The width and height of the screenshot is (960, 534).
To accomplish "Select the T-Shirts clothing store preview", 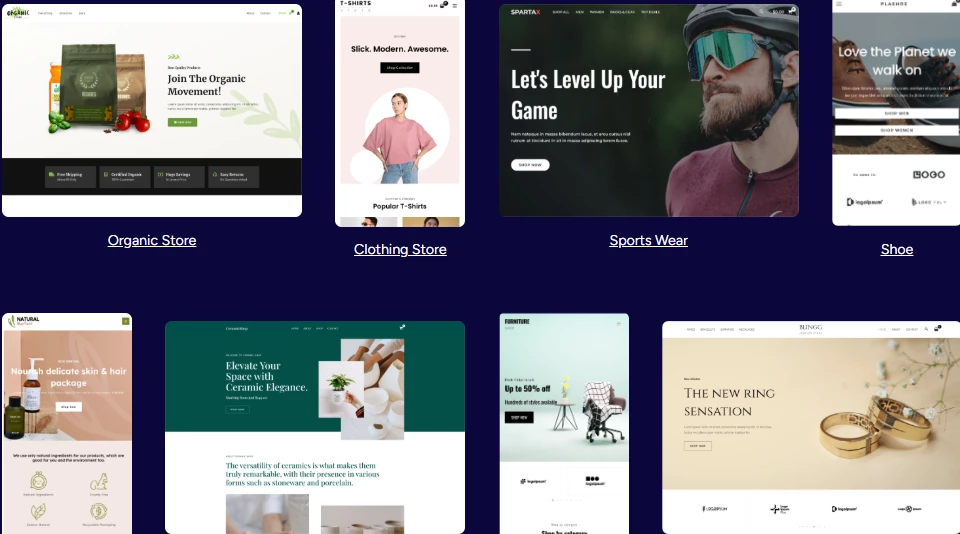I will coord(400,113).
